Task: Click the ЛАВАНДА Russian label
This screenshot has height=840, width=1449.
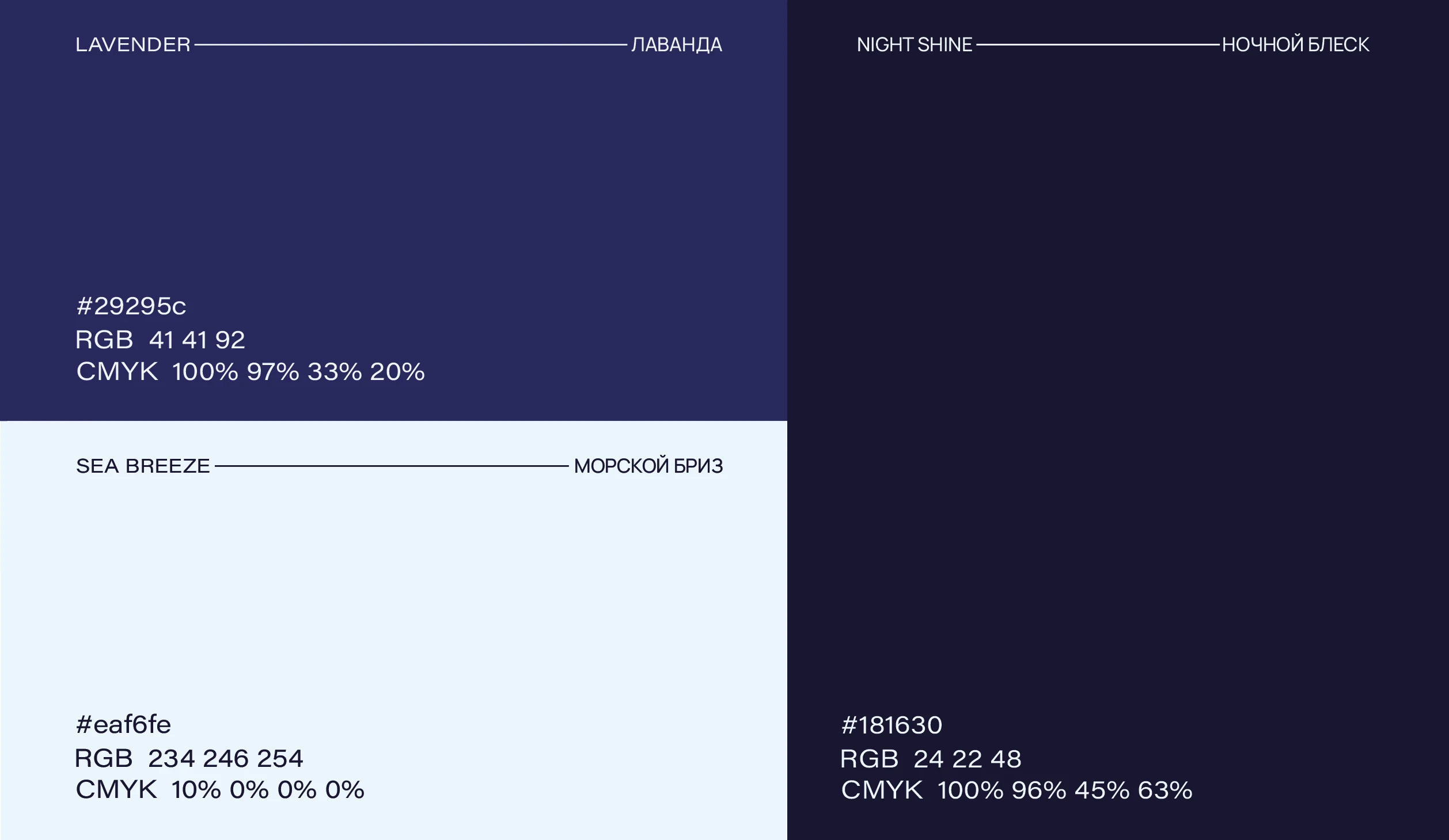Action: pyautogui.click(x=676, y=45)
